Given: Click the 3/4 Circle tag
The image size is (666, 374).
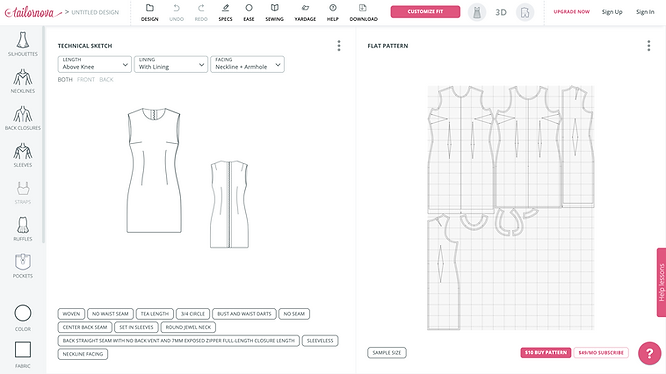Looking at the screenshot, I should click(x=193, y=314).
